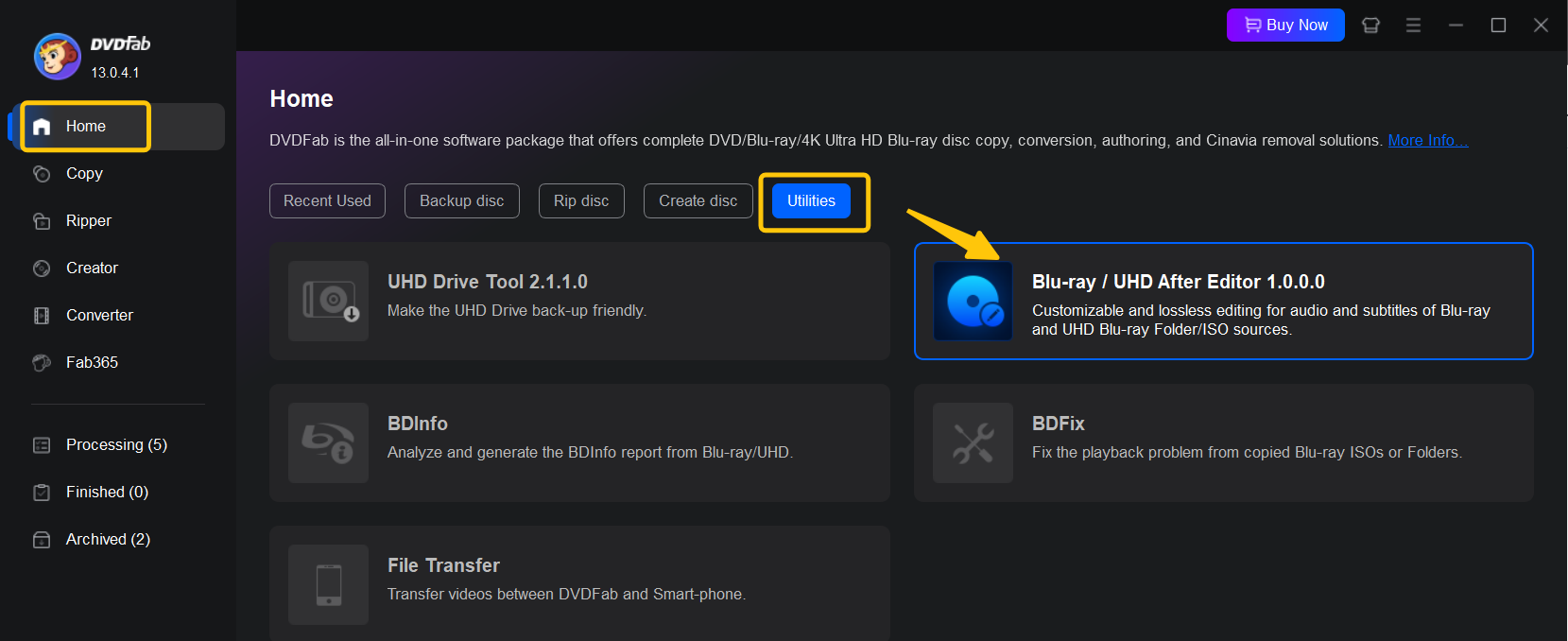Click the File Transfer title text
This screenshot has width=1568, height=641.
(x=443, y=565)
